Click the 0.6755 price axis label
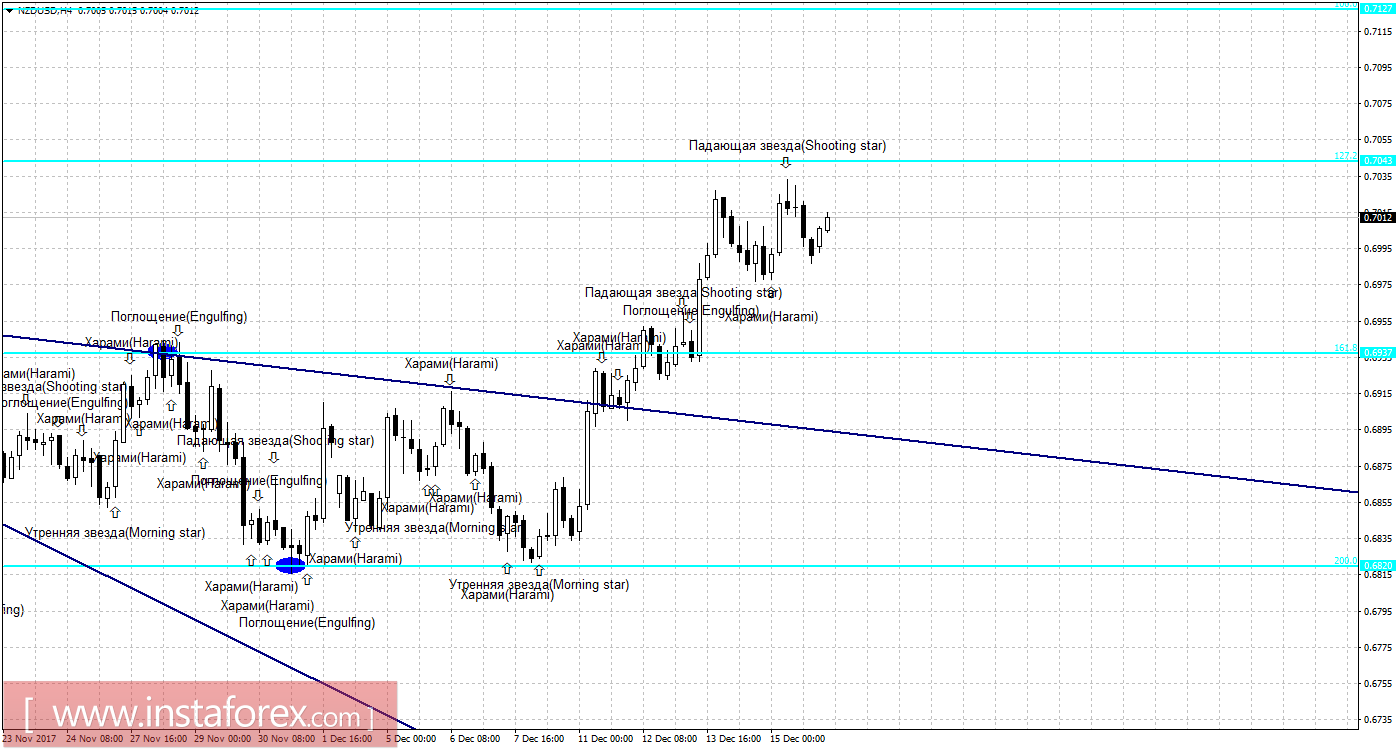This screenshot has width=1398, height=750. point(1378,683)
